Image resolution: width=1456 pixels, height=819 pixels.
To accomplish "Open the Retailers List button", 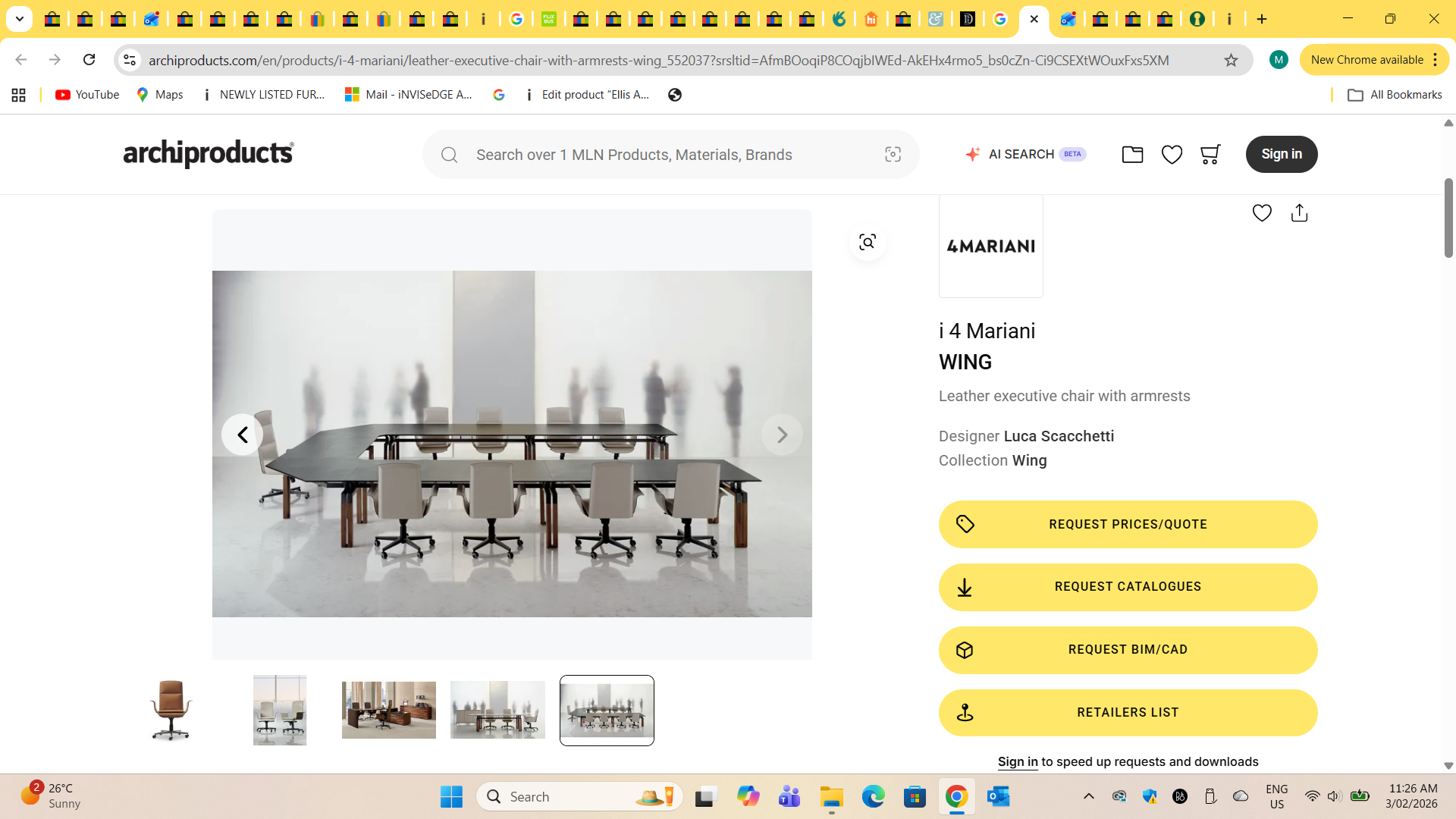I will (x=1128, y=713).
